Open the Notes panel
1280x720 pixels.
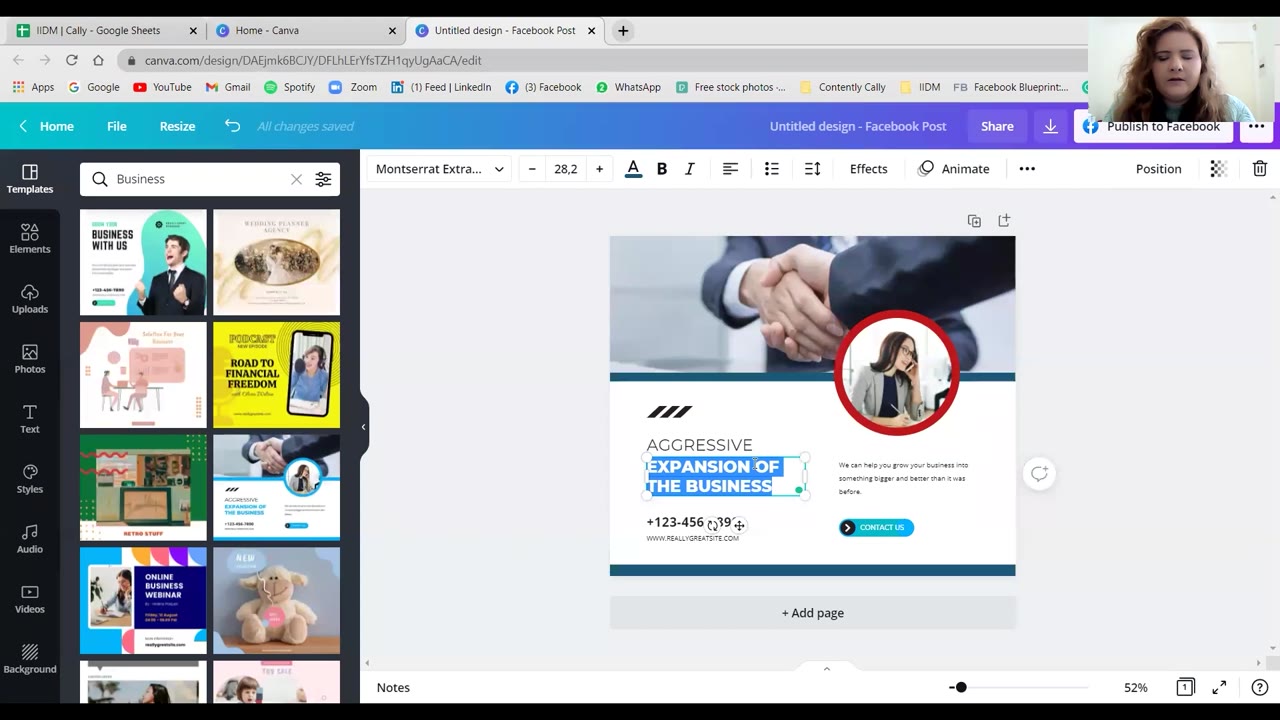[393, 687]
